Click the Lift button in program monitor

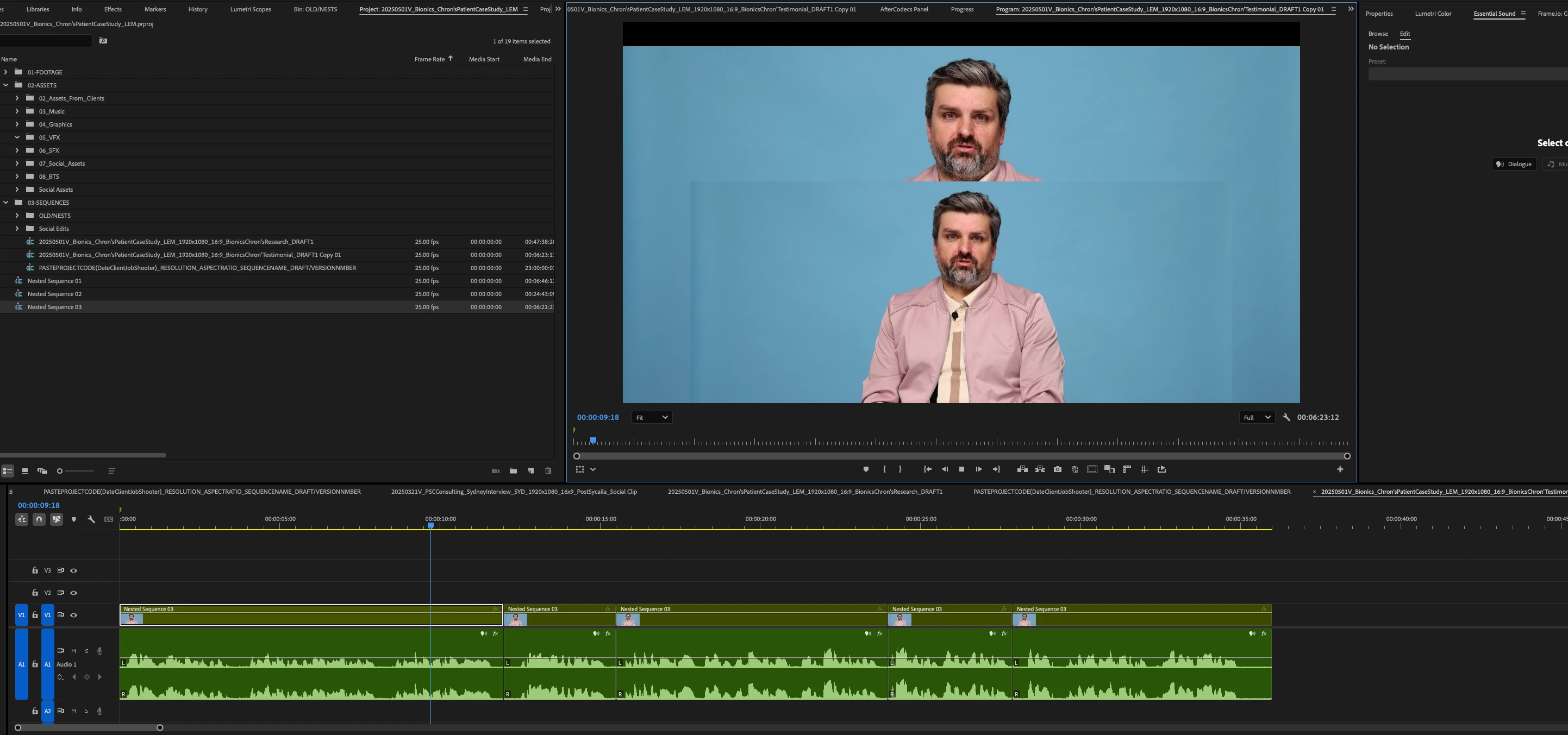[x=1022, y=469]
